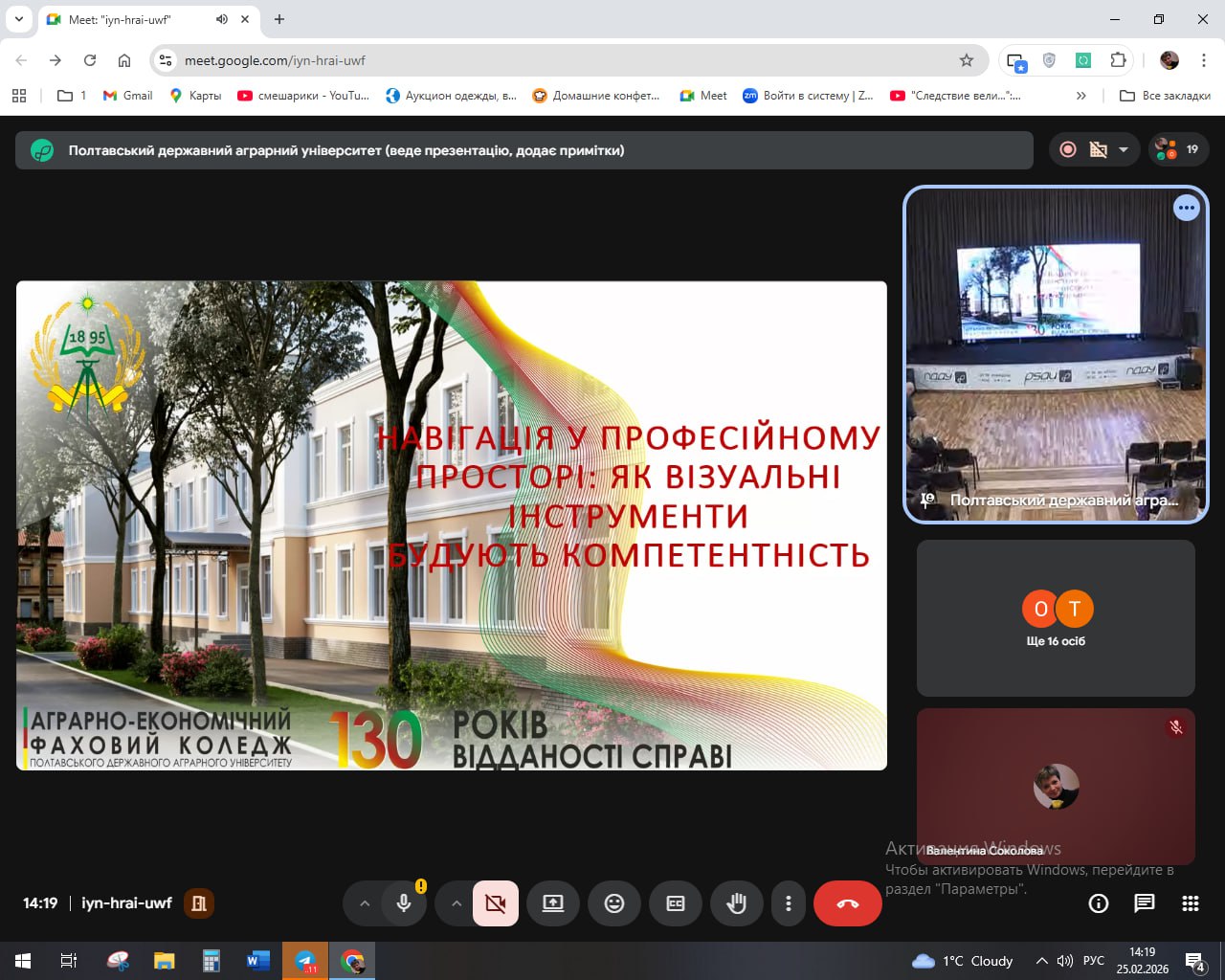Click the system volume icon in tray

1065,961
